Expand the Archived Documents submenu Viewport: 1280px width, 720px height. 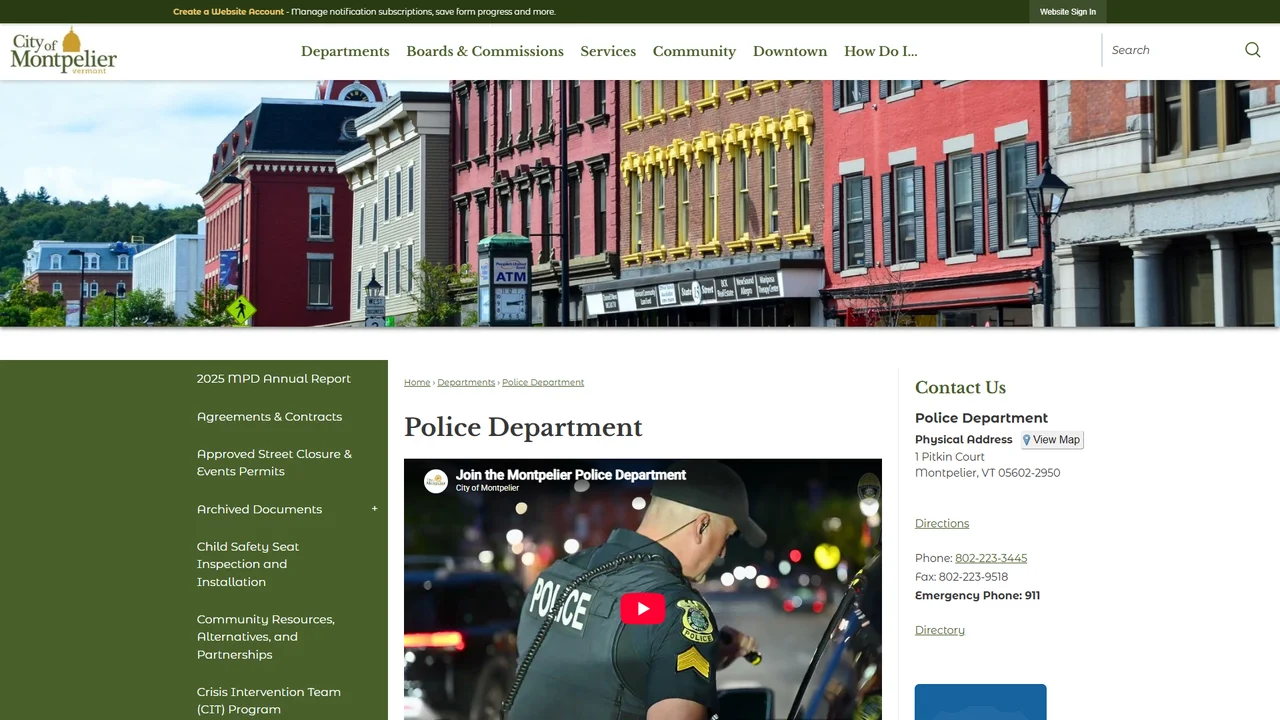[375, 509]
